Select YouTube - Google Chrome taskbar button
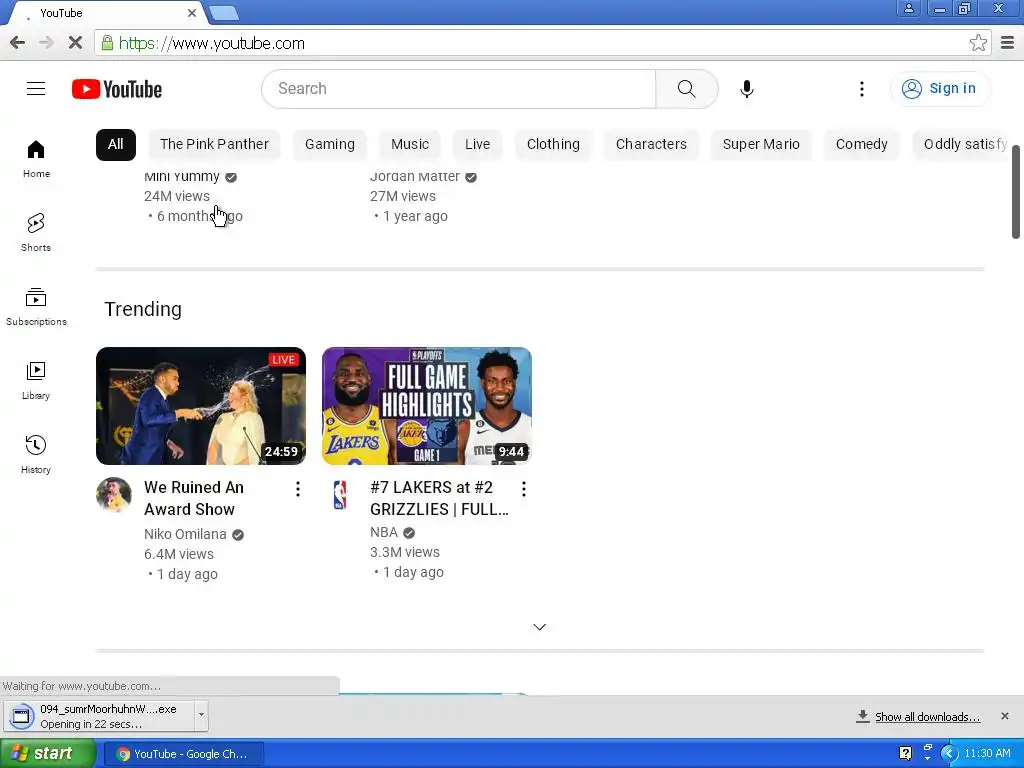 click(184, 754)
